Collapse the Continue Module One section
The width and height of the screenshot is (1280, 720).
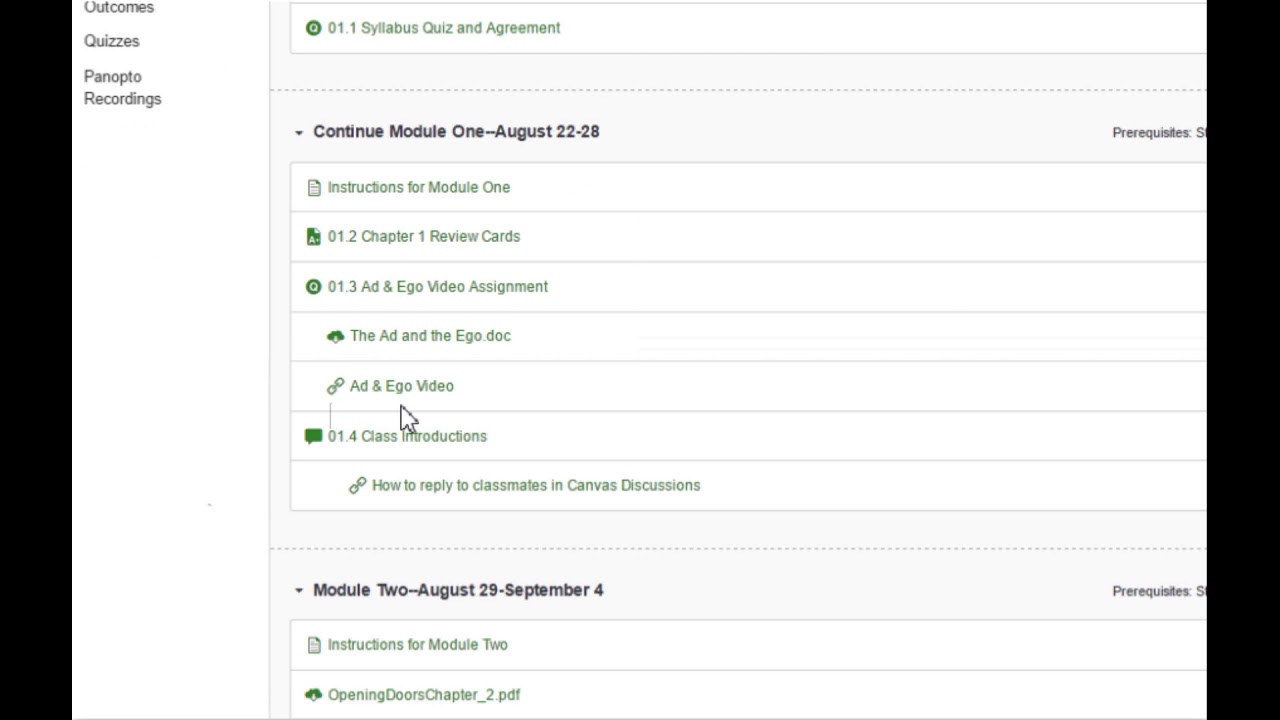click(x=298, y=132)
